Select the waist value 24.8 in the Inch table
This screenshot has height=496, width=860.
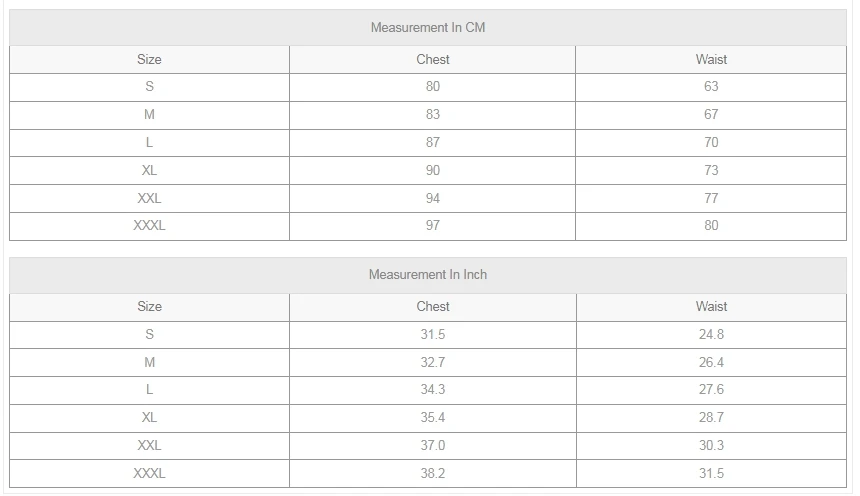pos(711,335)
